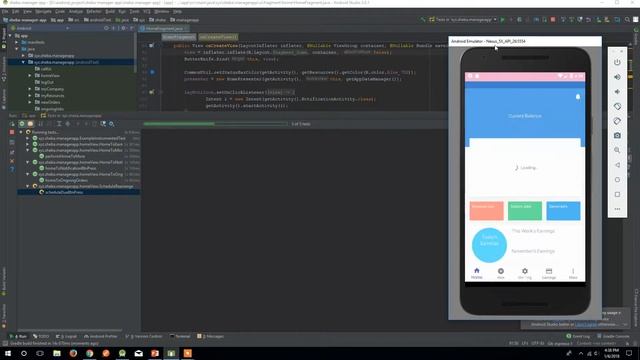Click the Project tree vertical scrollbar
This screenshot has height=360, width=640.
tap(135, 53)
